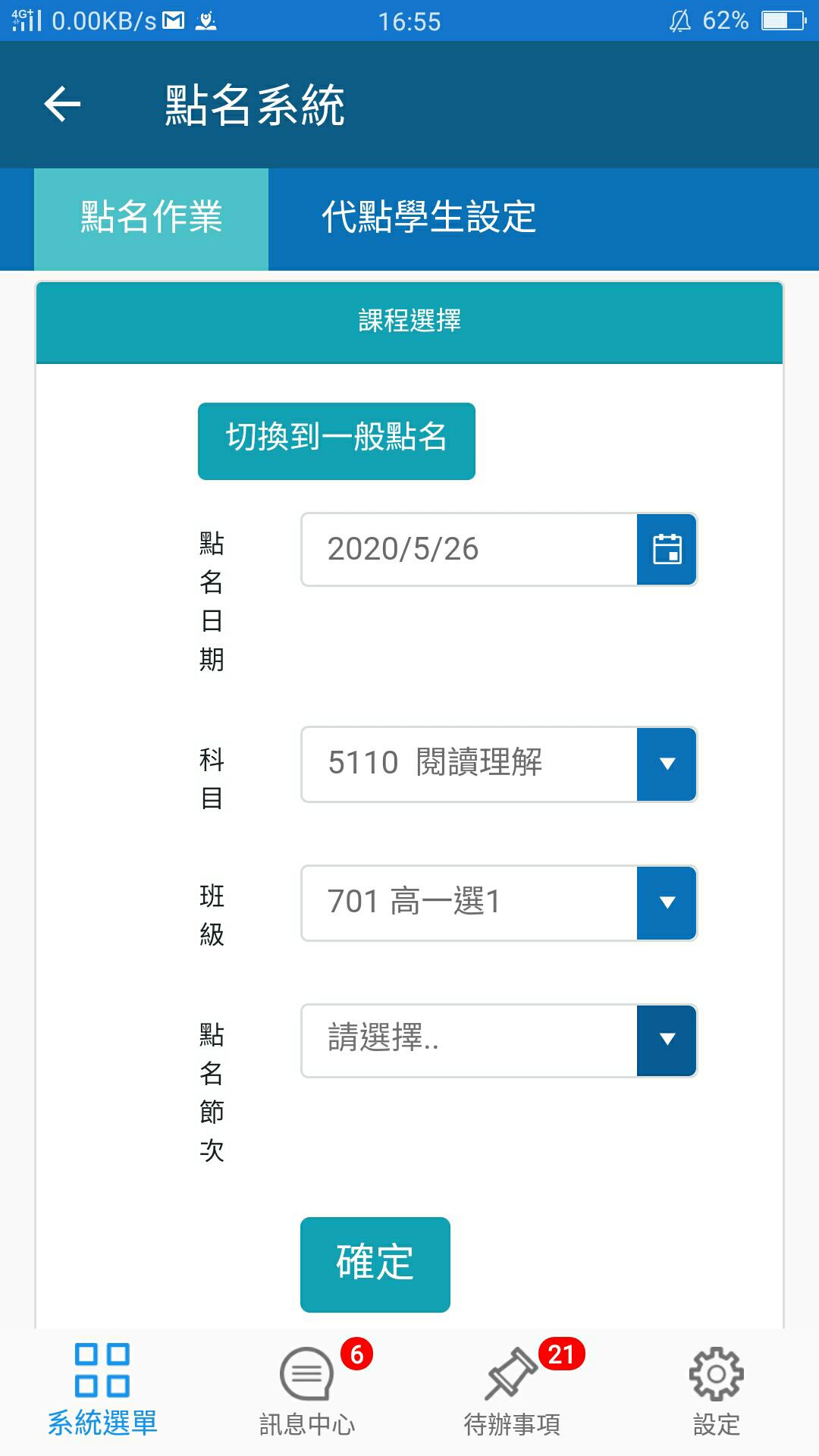Open the calendar date picker icon

(667, 549)
